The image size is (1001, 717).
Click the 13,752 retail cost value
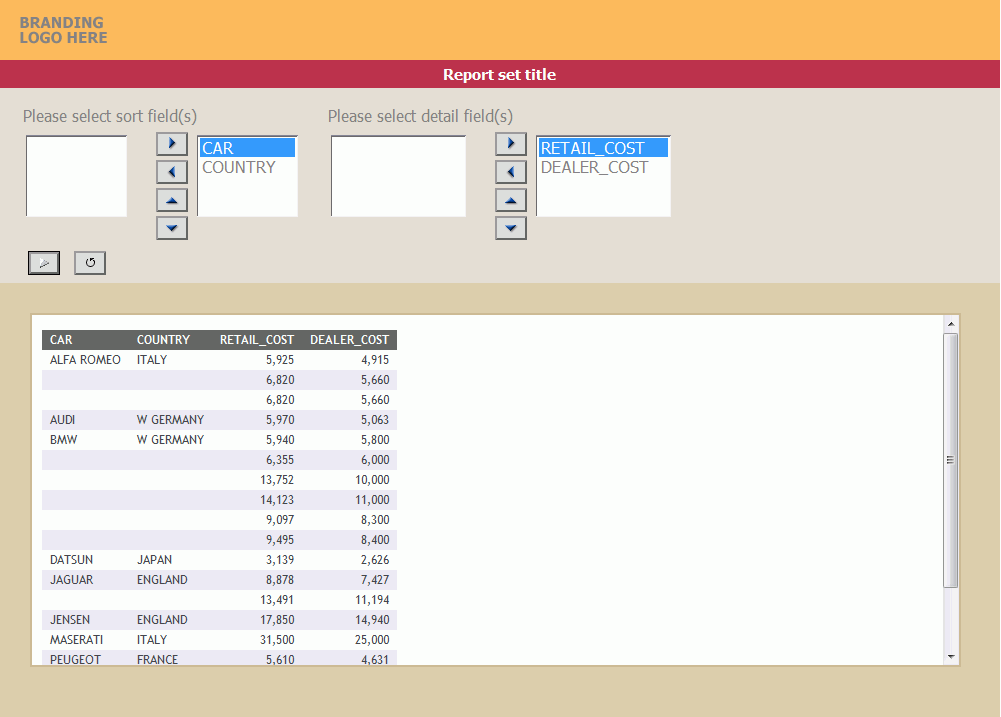tap(277, 479)
